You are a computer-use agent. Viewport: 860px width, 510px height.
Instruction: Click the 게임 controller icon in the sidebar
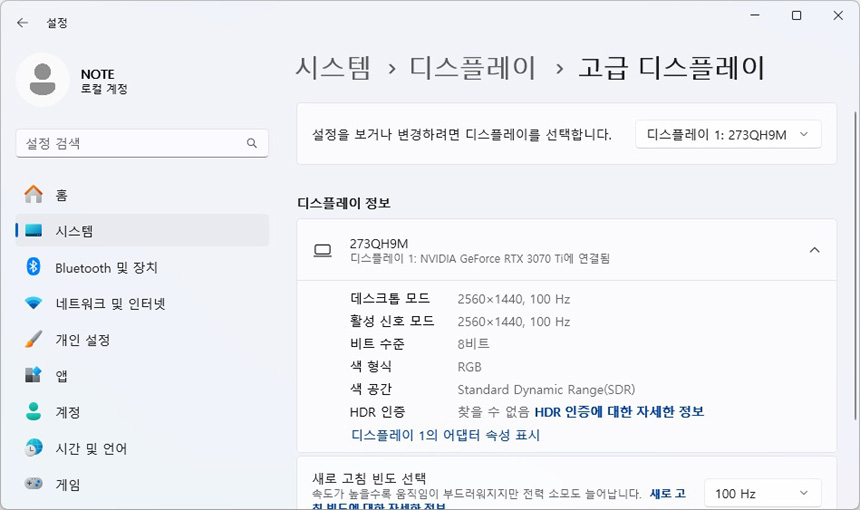point(34,484)
